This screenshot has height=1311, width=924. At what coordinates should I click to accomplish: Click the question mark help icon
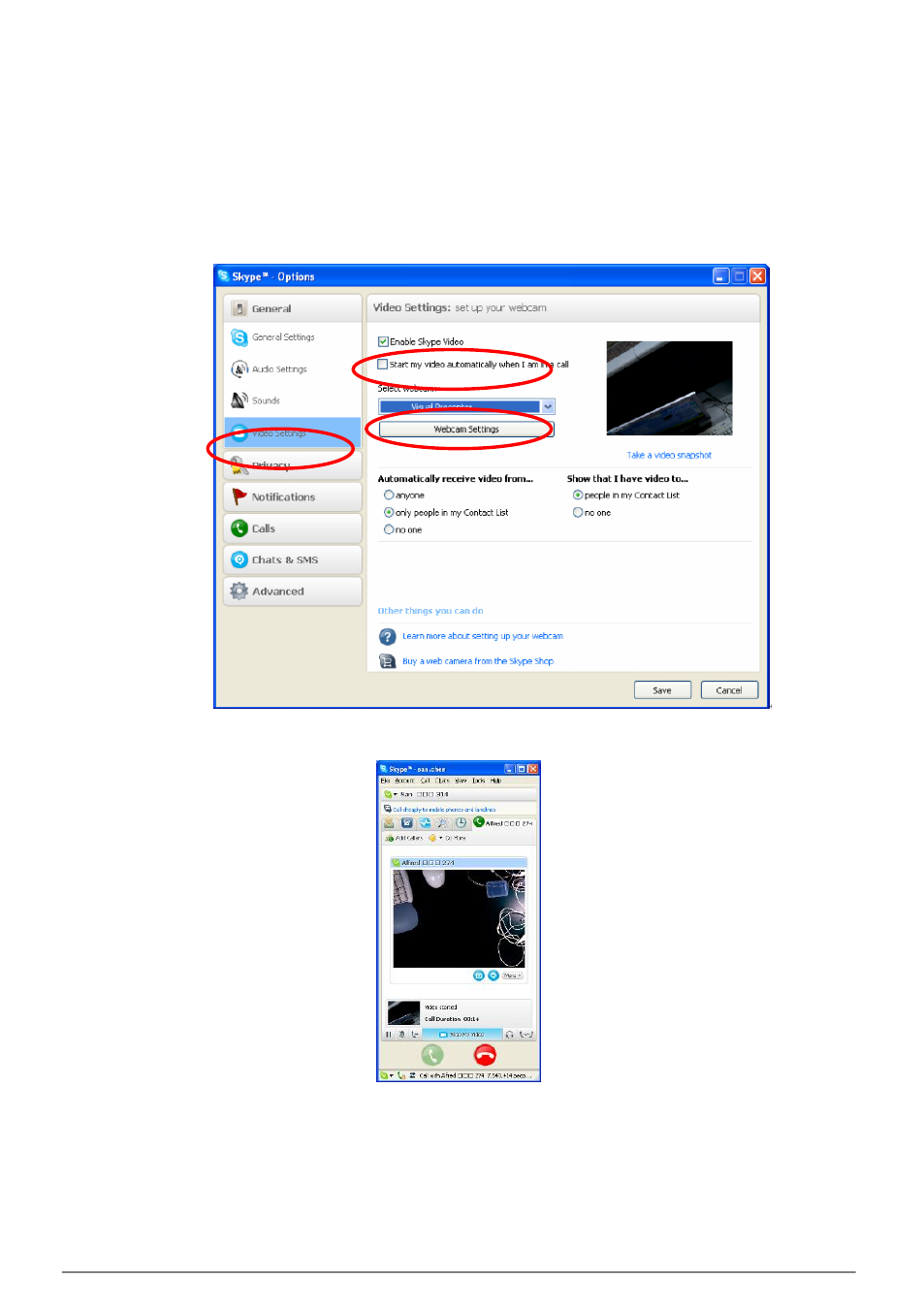(x=387, y=636)
